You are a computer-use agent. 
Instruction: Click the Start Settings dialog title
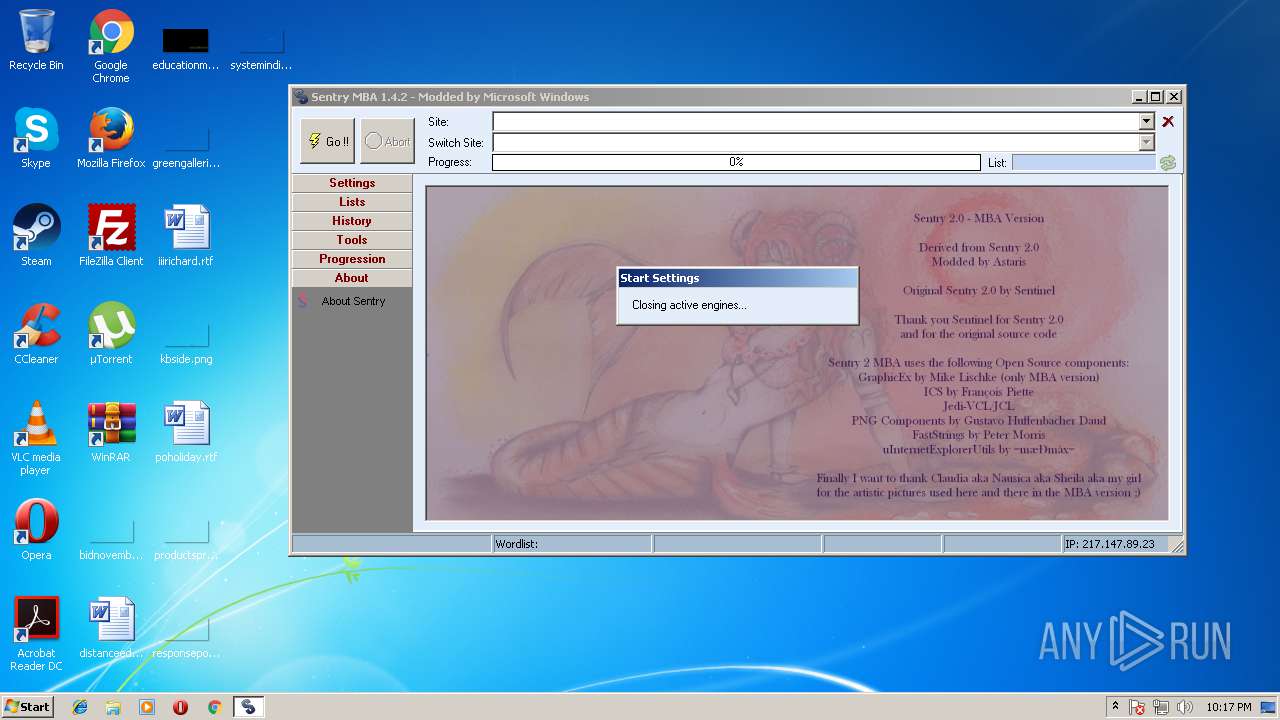click(x=660, y=278)
